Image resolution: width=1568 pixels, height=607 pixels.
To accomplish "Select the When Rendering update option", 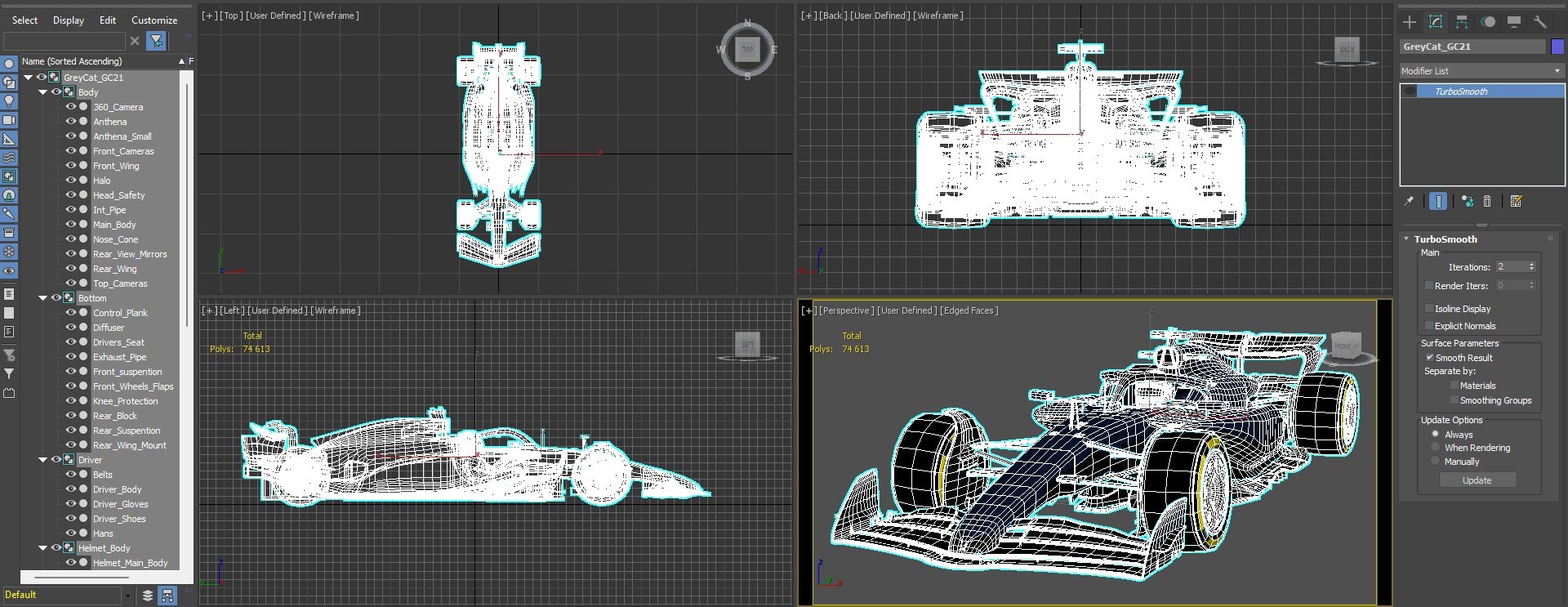I will coord(1435,448).
